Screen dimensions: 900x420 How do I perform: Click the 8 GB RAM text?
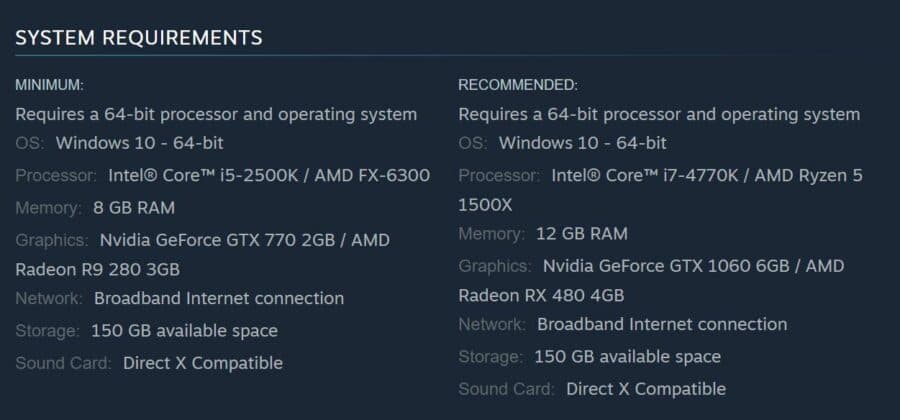(132, 208)
